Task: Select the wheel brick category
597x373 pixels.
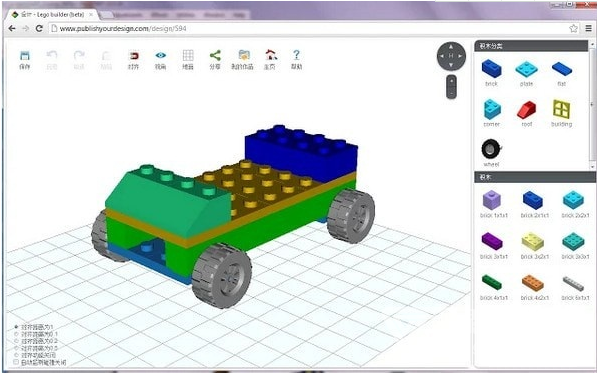Action: (x=492, y=153)
